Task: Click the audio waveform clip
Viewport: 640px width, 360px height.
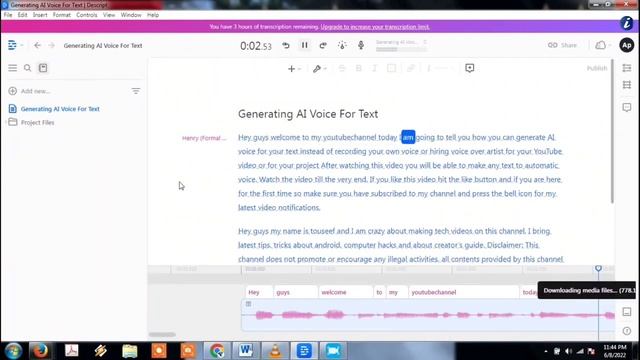Action: pos(428,315)
